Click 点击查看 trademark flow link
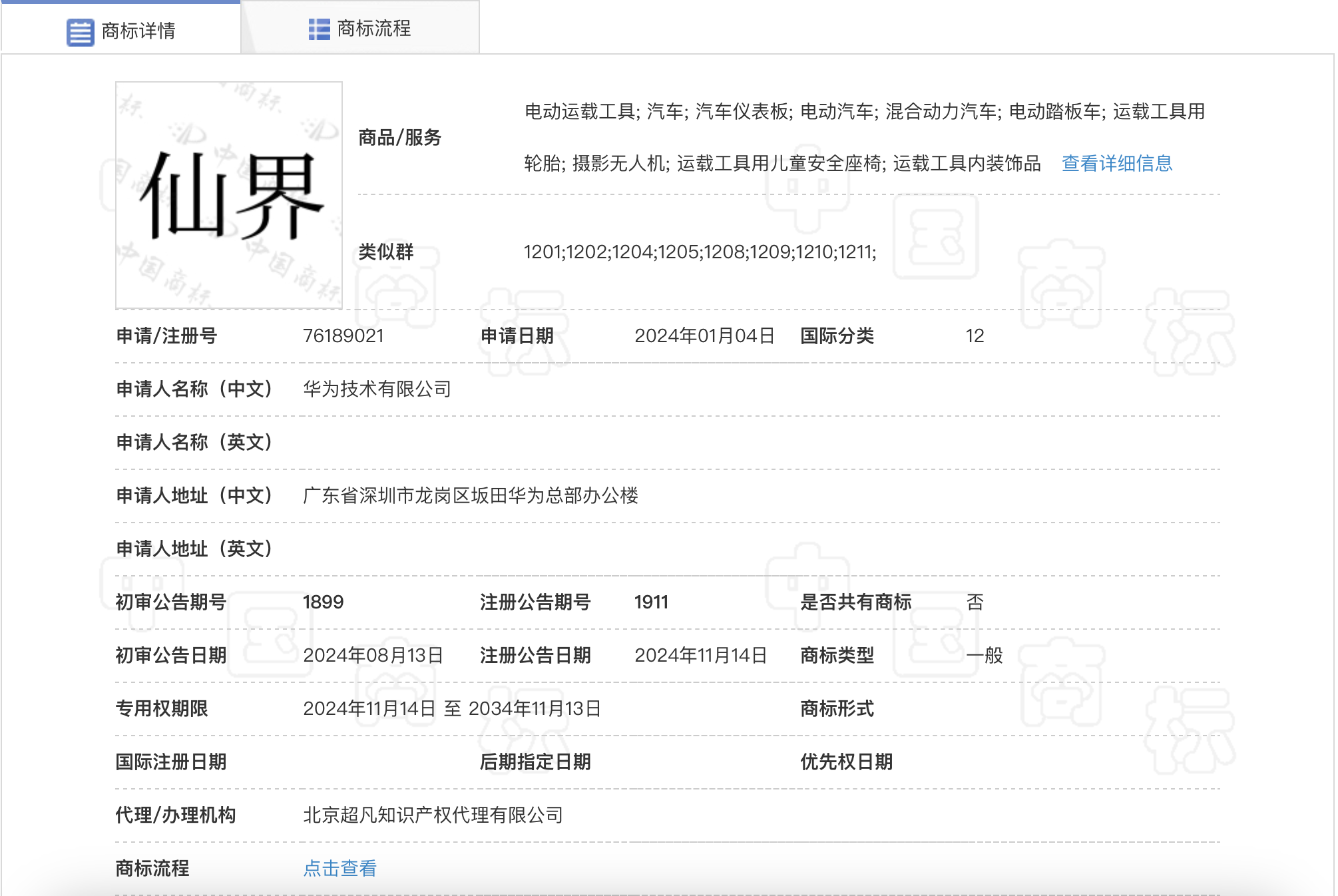1338x896 pixels. [339, 868]
